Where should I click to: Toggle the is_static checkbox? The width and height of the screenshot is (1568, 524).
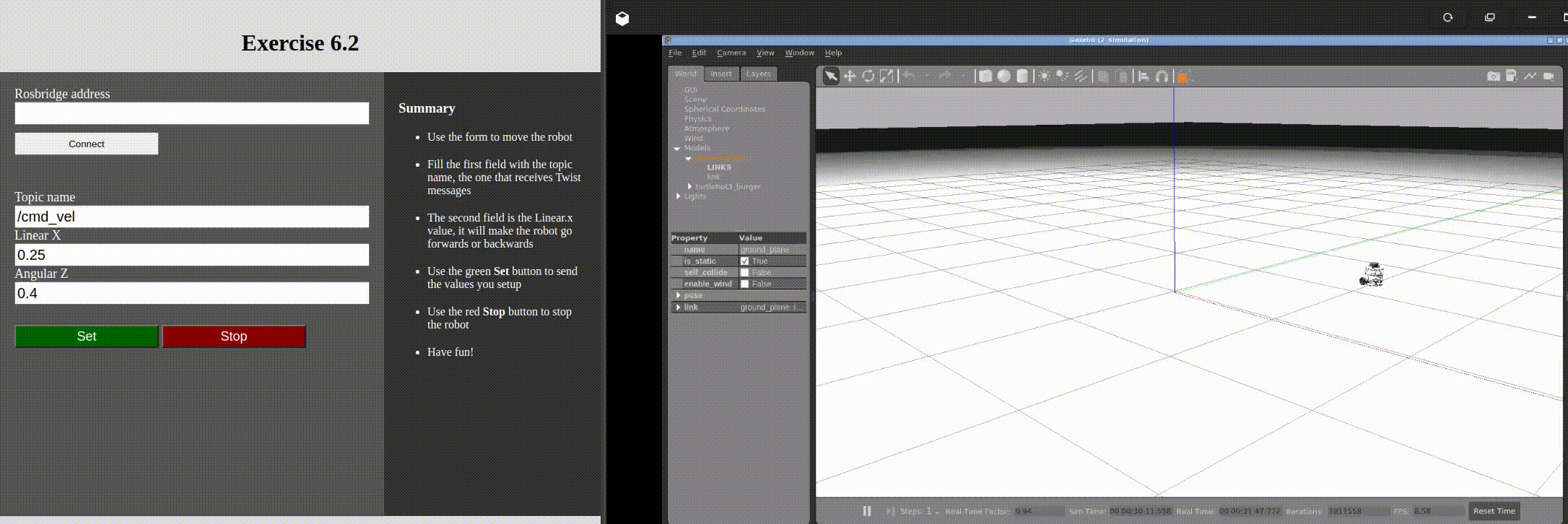click(744, 261)
